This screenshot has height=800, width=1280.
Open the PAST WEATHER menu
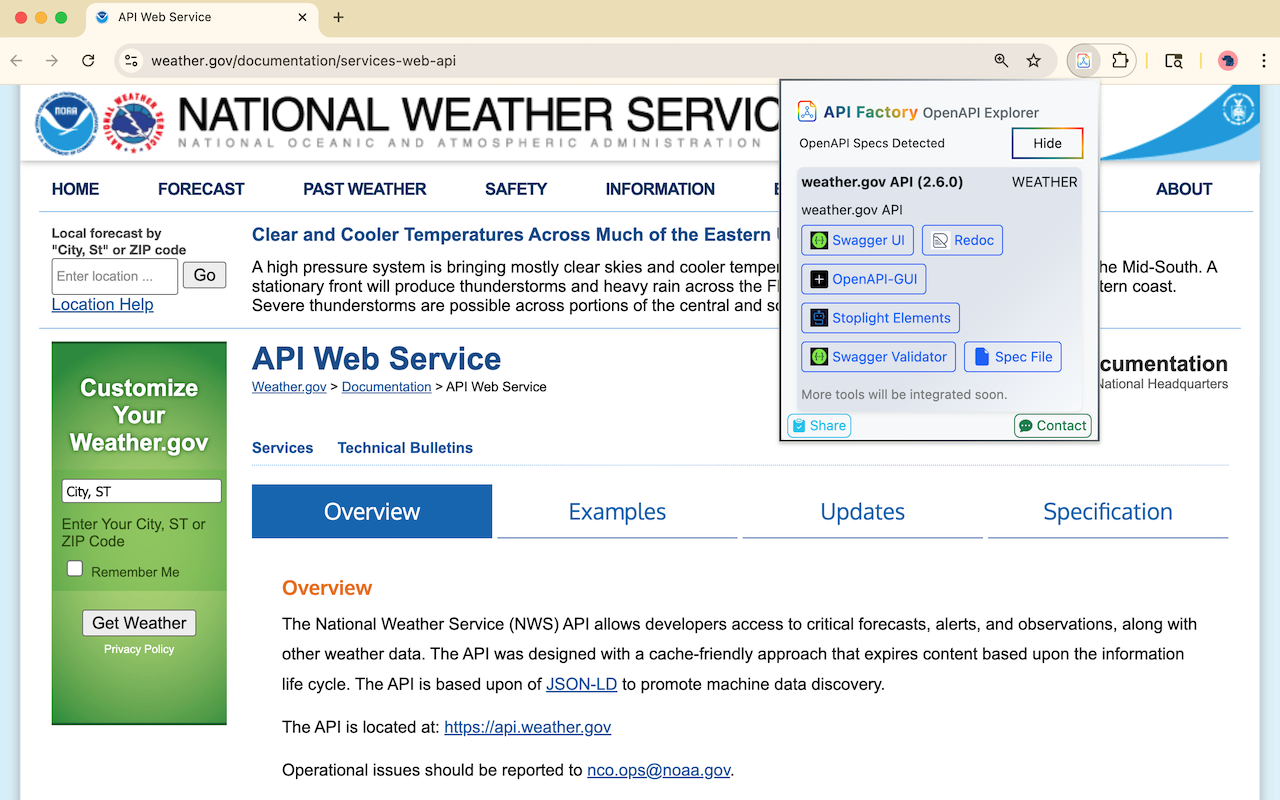click(x=365, y=189)
